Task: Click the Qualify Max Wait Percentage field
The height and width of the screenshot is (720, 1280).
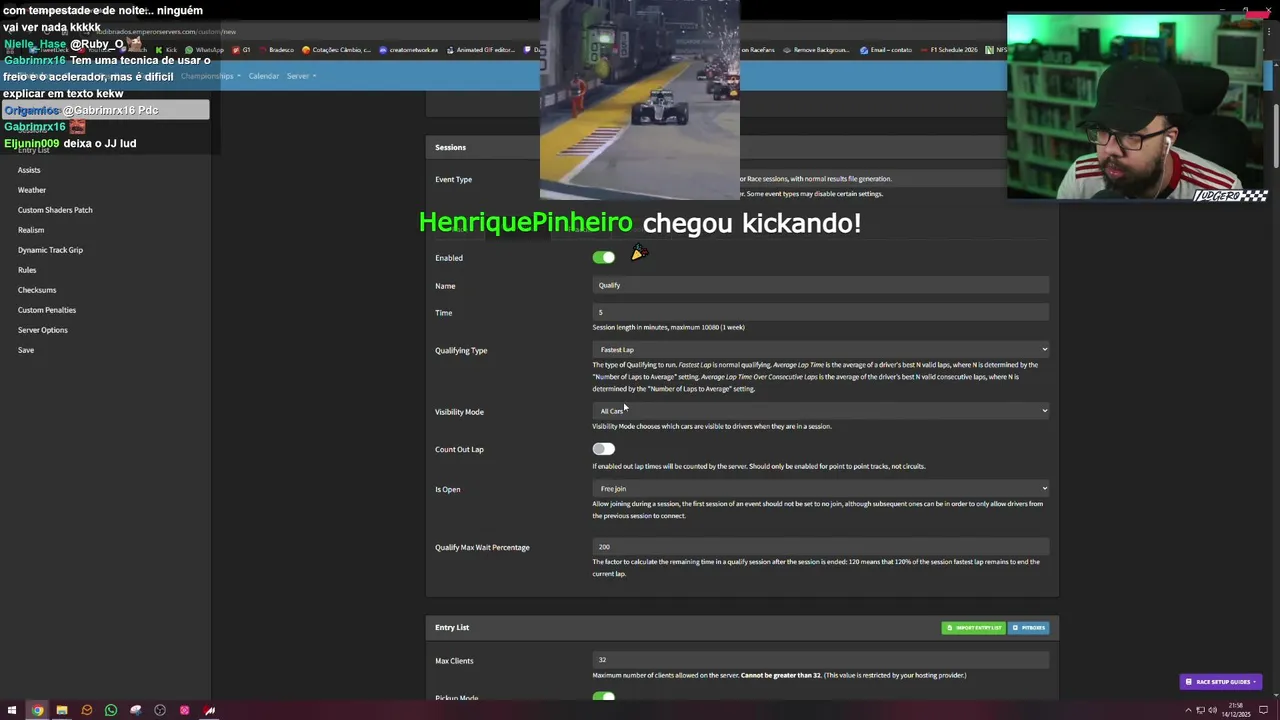Action: [x=821, y=547]
